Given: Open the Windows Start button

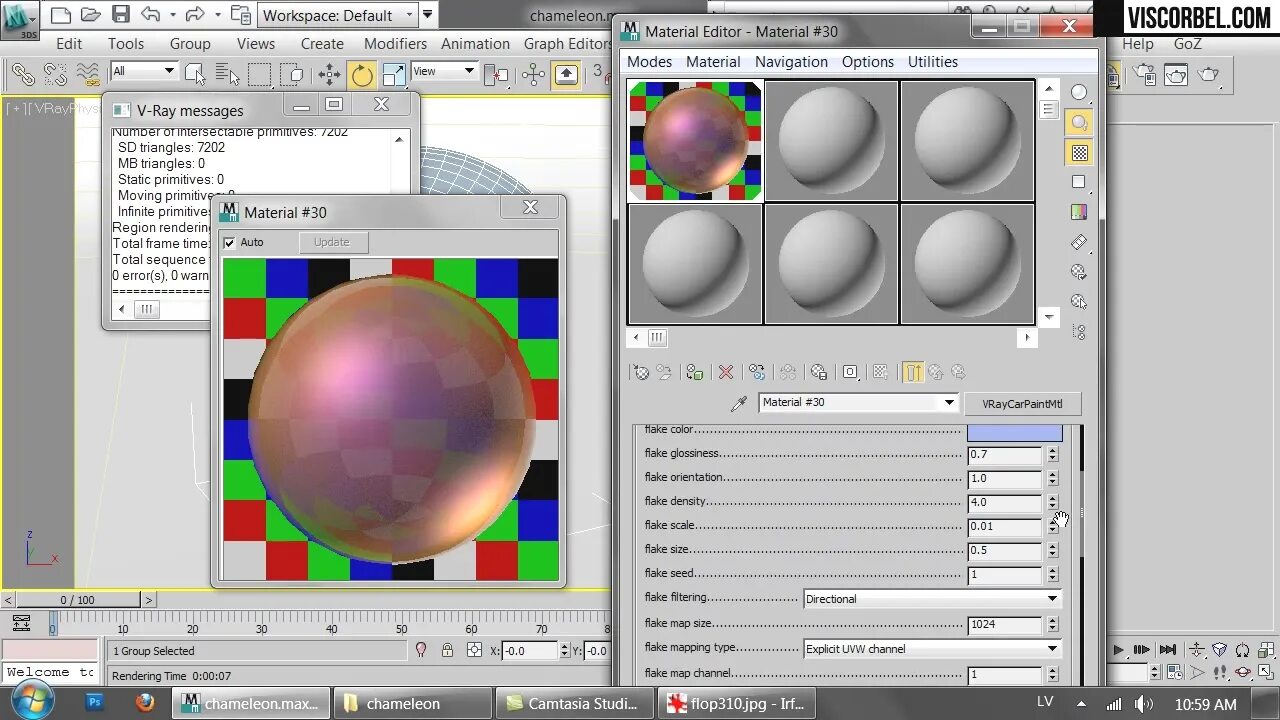Looking at the screenshot, I should click(32, 702).
